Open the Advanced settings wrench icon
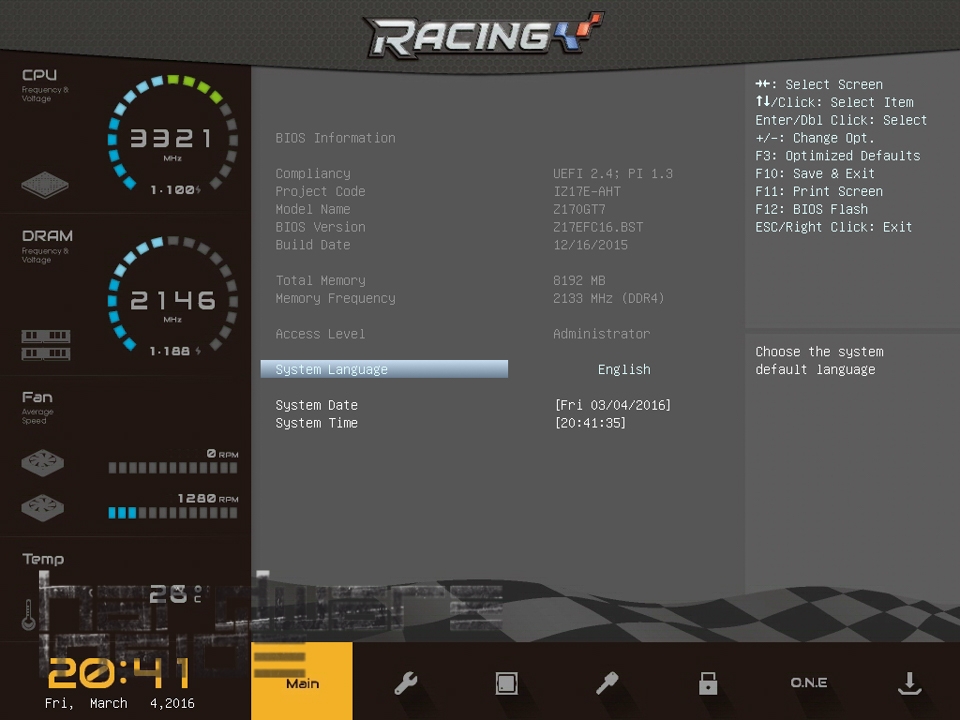The width and height of the screenshot is (960, 720). point(405,683)
